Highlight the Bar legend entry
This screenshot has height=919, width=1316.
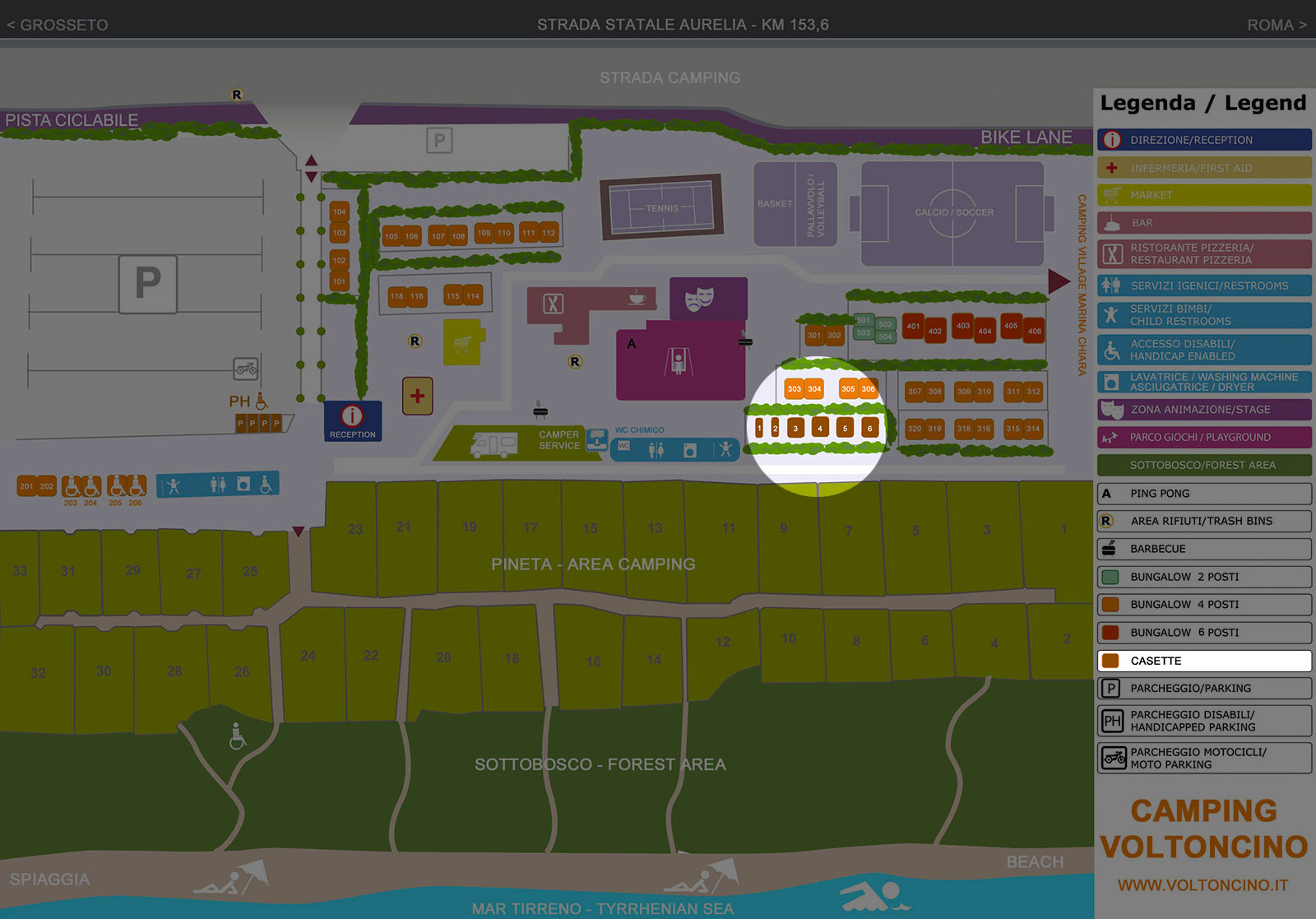(1204, 223)
